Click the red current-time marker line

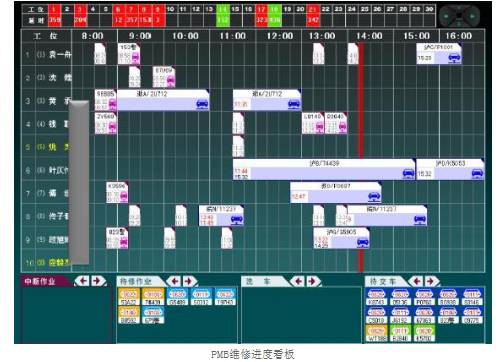coord(361,157)
